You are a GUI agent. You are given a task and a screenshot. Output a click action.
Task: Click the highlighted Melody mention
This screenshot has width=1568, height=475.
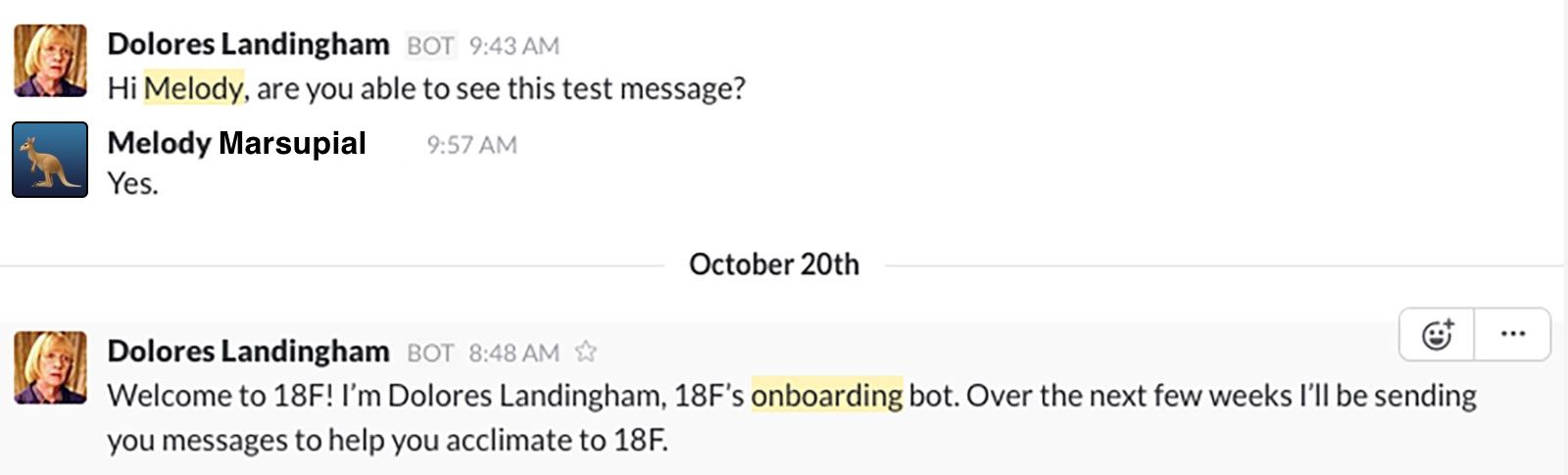pos(193,89)
